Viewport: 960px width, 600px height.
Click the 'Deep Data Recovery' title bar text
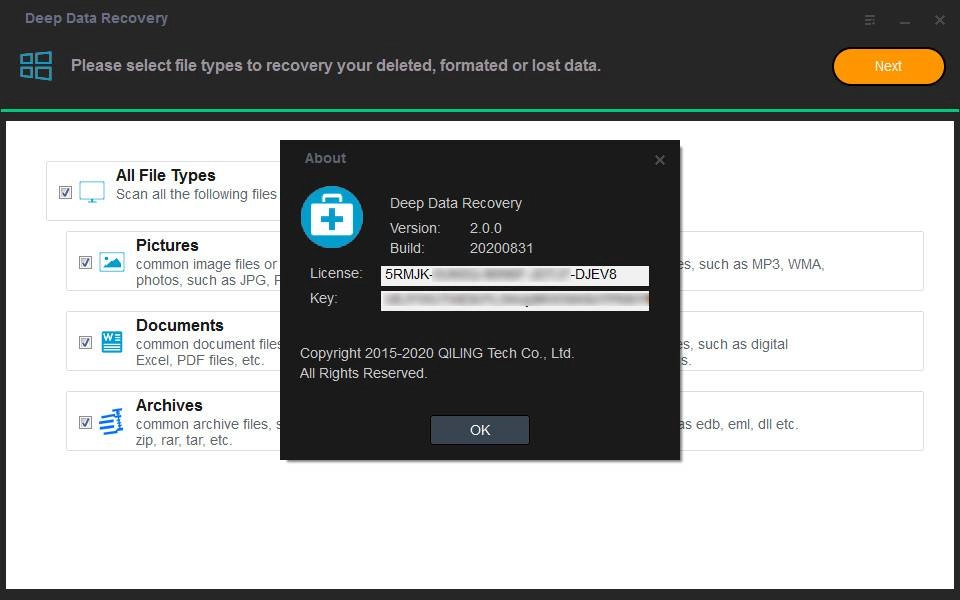(97, 18)
